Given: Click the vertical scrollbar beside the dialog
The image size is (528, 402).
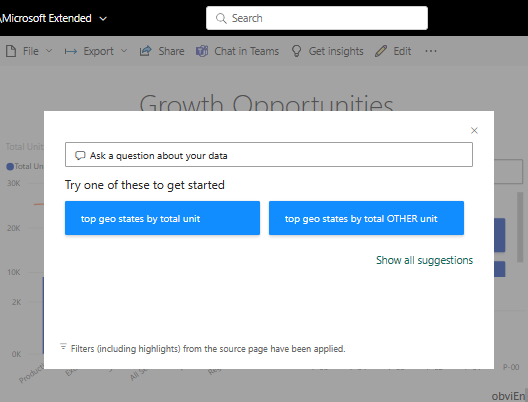Looking at the screenshot, I should 520,227.
